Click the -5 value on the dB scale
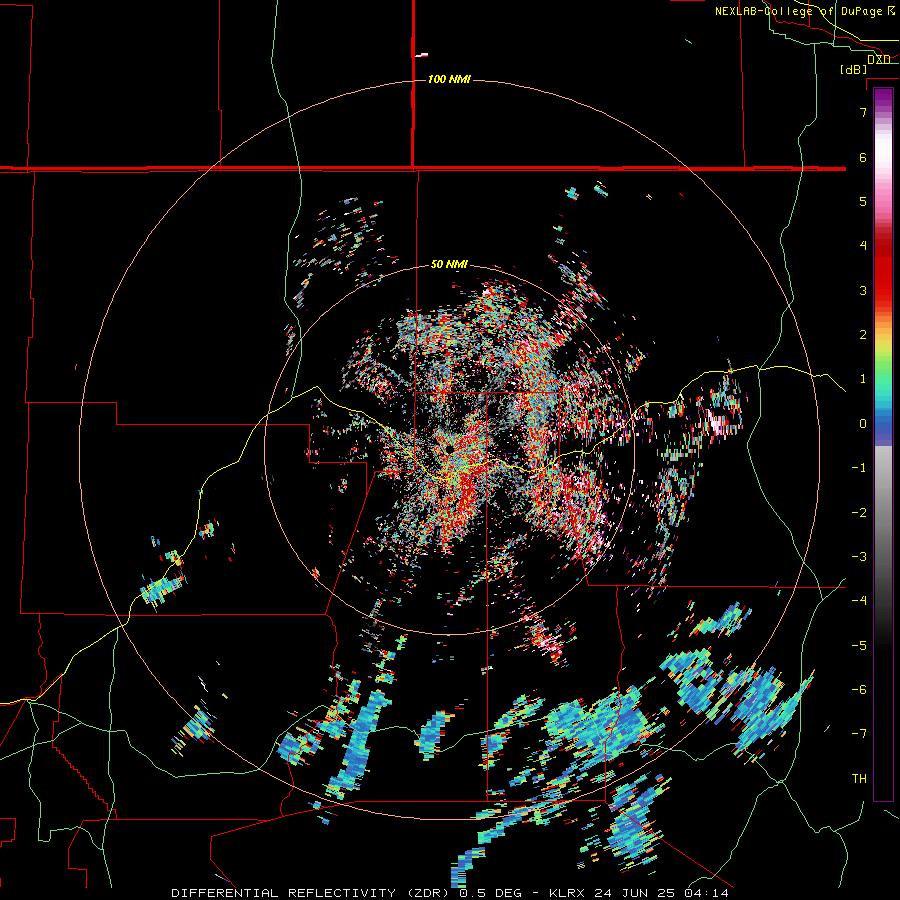The width and height of the screenshot is (900, 900). [x=859, y=645]
